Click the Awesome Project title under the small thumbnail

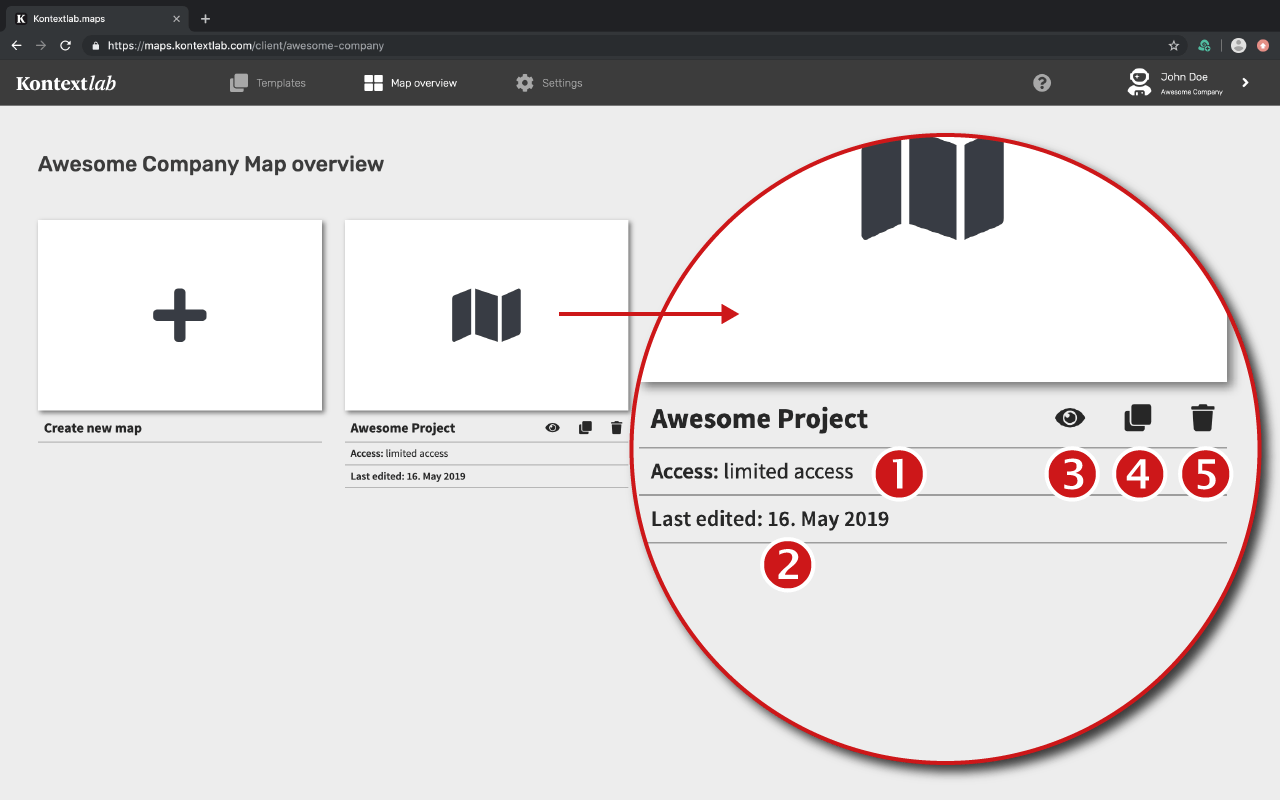[x=403, y=428]
